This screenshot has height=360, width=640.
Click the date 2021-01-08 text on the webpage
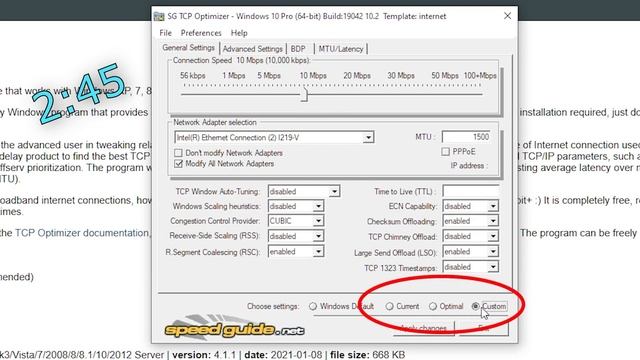point(283,355)
